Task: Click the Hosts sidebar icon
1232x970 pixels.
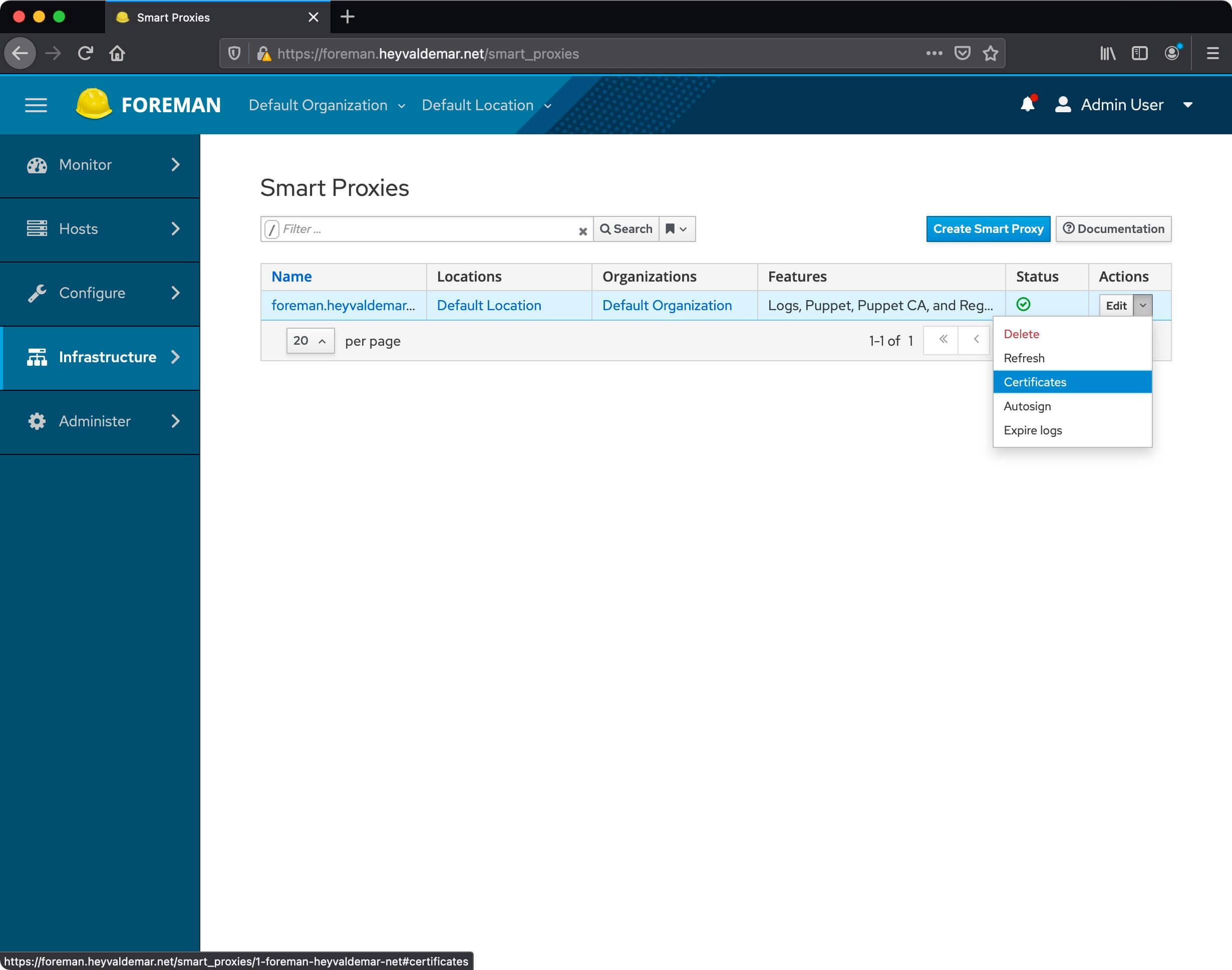Action: 36,228
